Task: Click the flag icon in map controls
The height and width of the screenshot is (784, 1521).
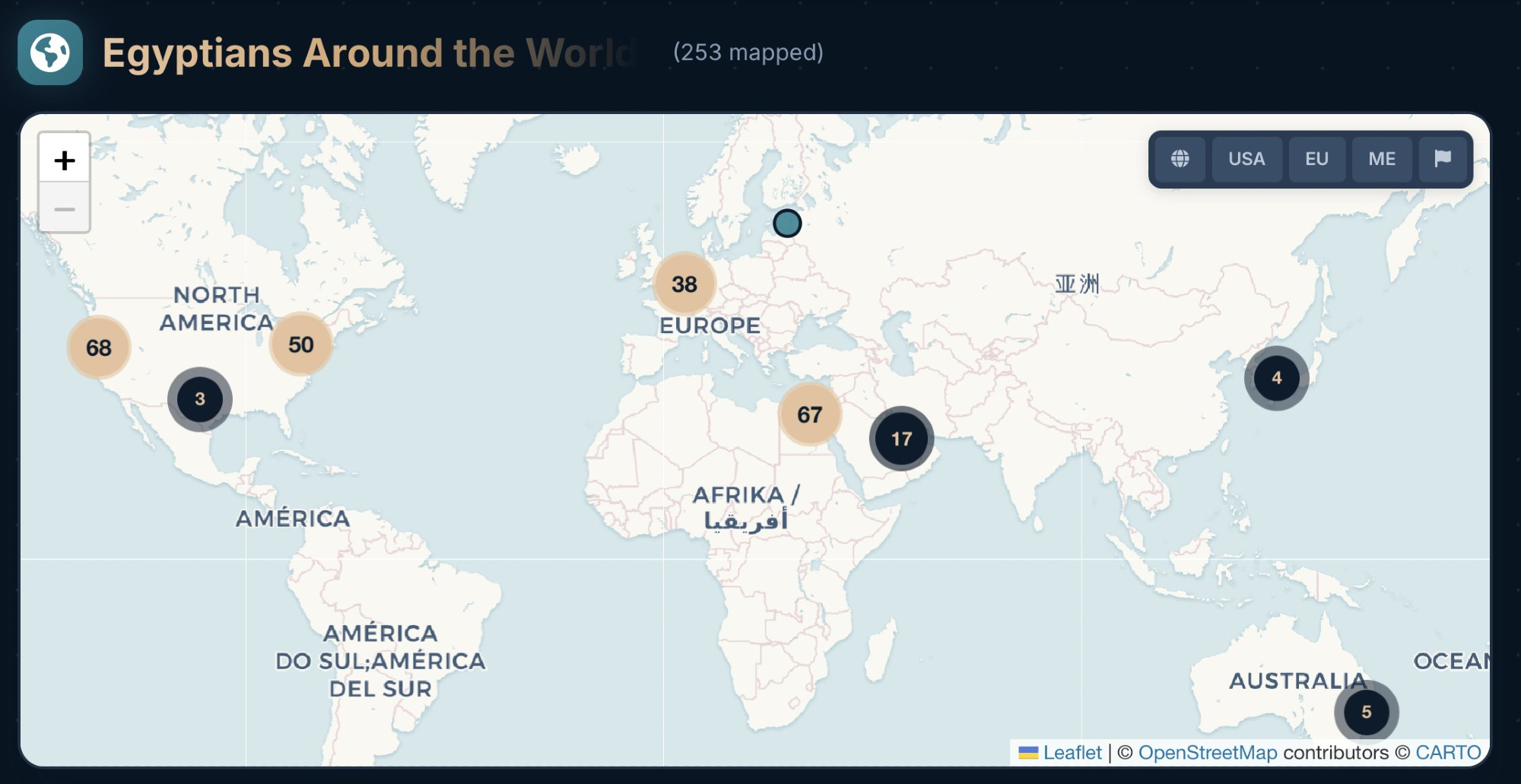Action: (x=1442, y=159)
